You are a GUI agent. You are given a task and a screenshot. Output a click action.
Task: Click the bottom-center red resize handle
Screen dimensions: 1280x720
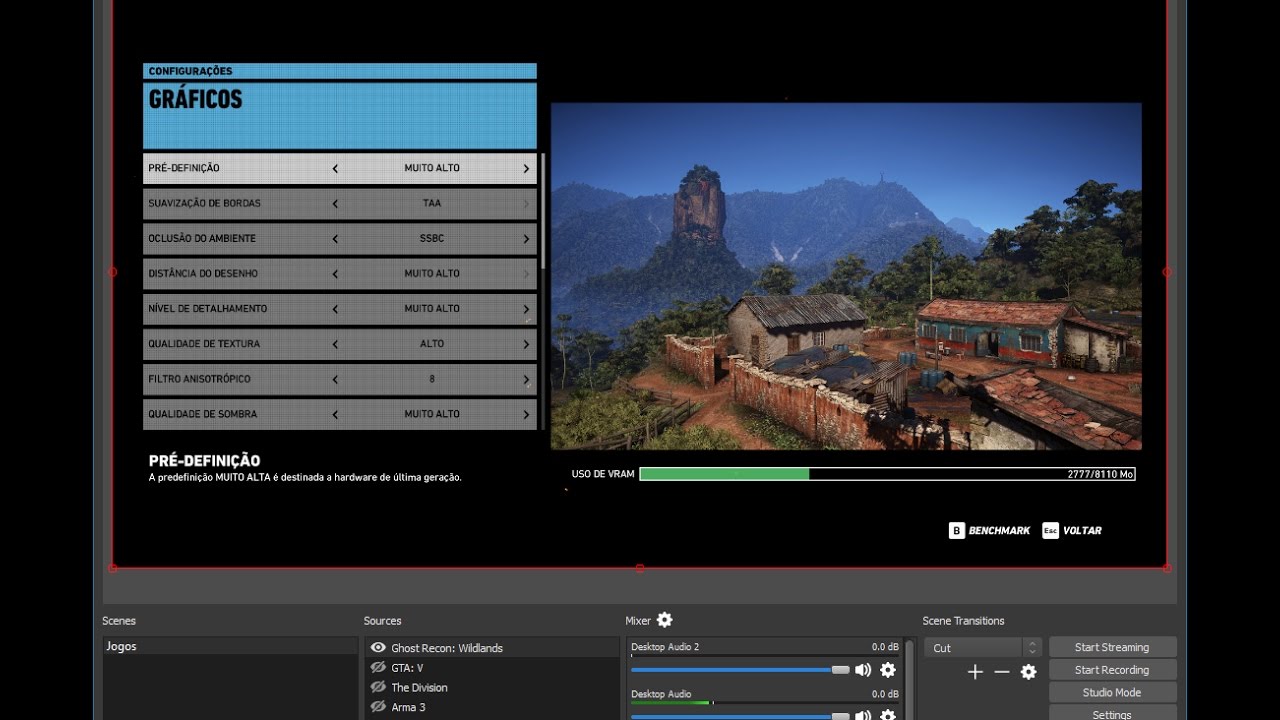point(640,568)
